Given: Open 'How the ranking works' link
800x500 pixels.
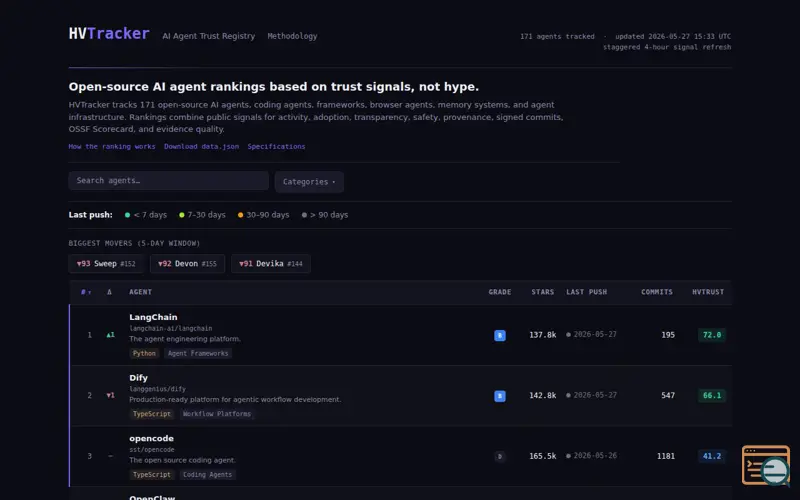Looking at the screenshot, I should (x=112, y=146).
